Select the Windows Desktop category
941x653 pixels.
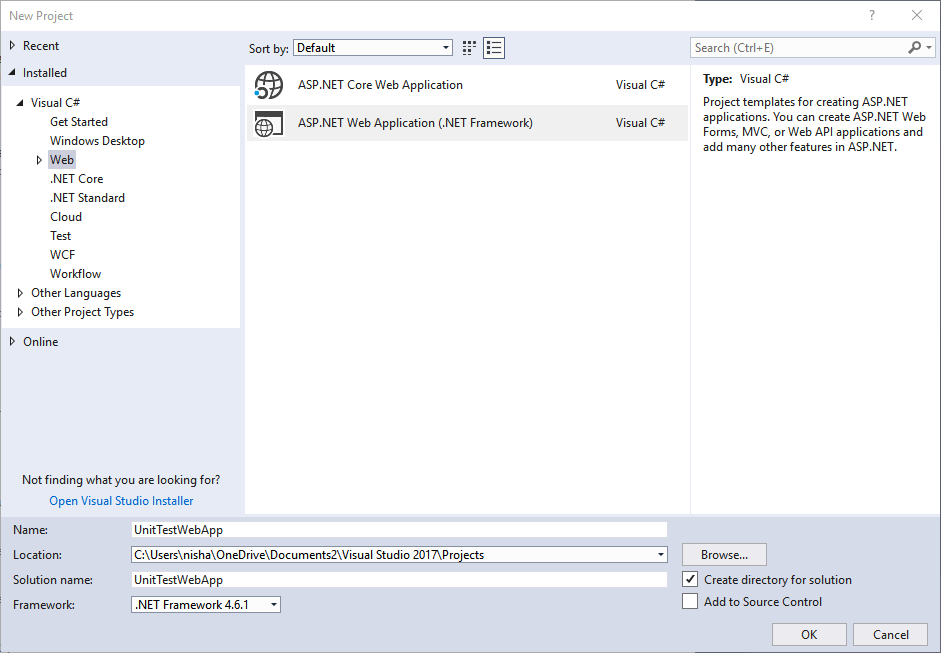(97, 140)
